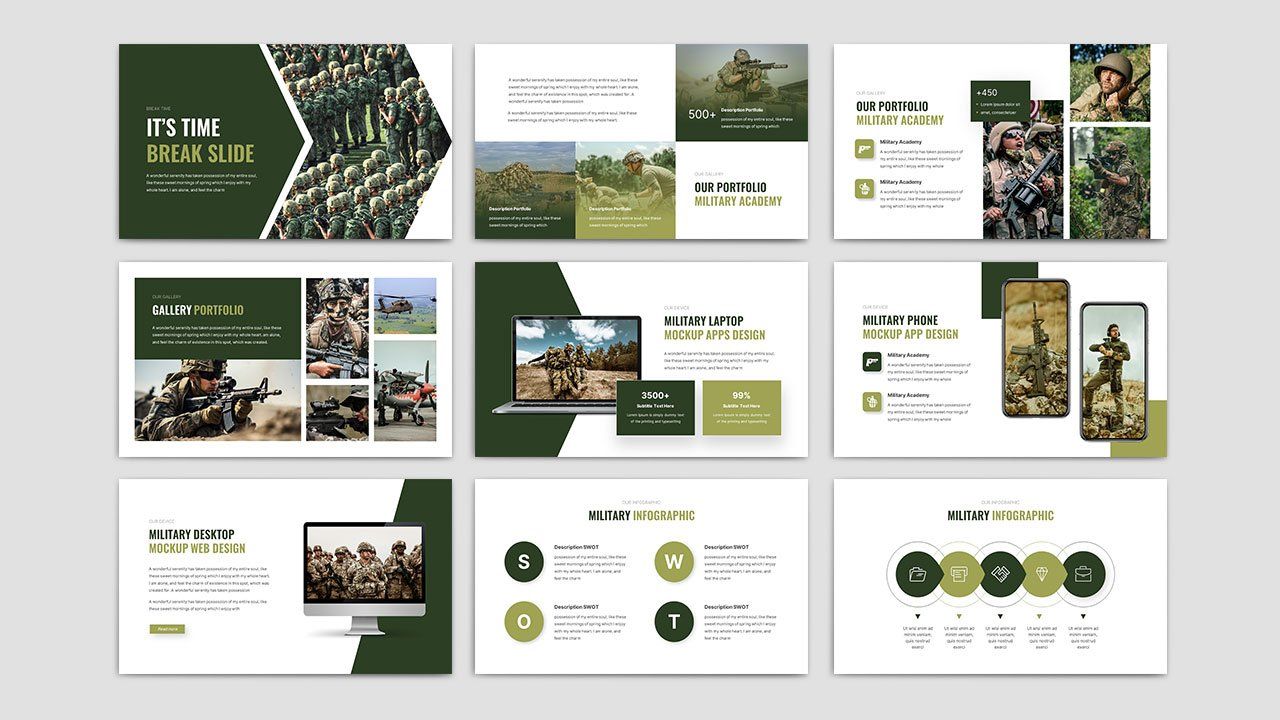
Task: Select the helicopter photo in Gallery Portfolio
Action: [x=405, y=305]
